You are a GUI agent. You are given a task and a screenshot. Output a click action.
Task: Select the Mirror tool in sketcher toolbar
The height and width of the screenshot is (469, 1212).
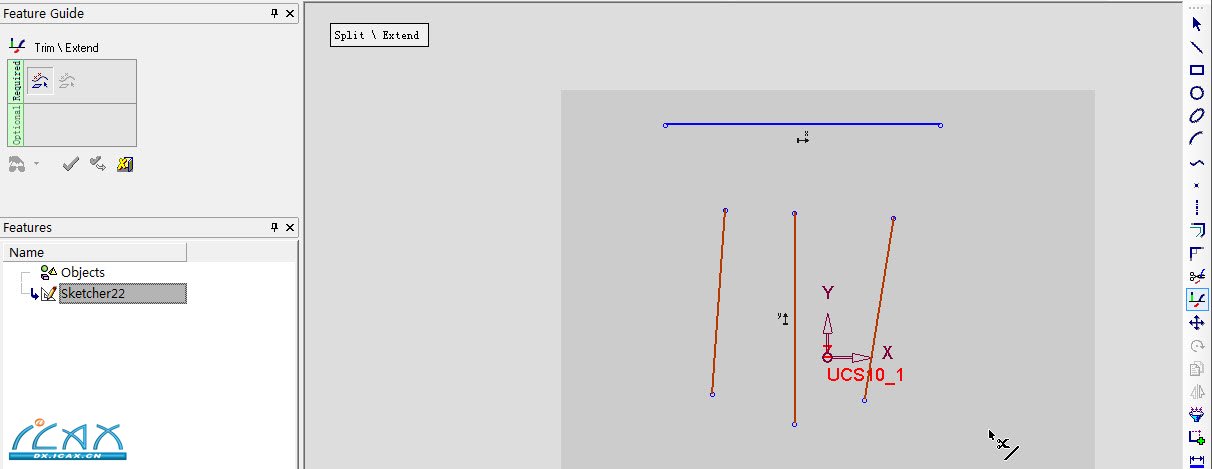1196,392
